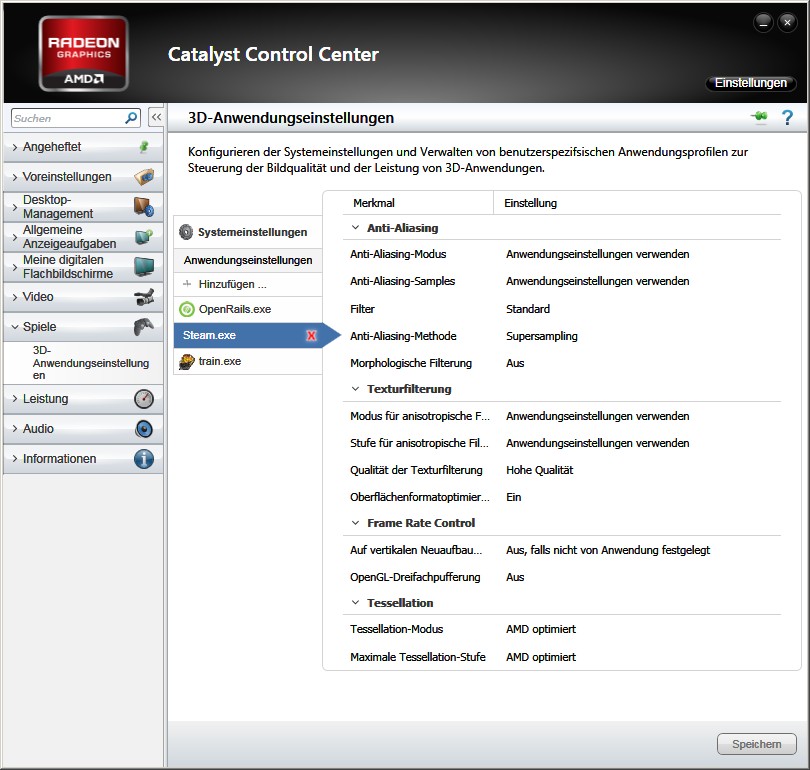
Task: Click the Audio speaker icon
Action: click(x=144, y=429)
